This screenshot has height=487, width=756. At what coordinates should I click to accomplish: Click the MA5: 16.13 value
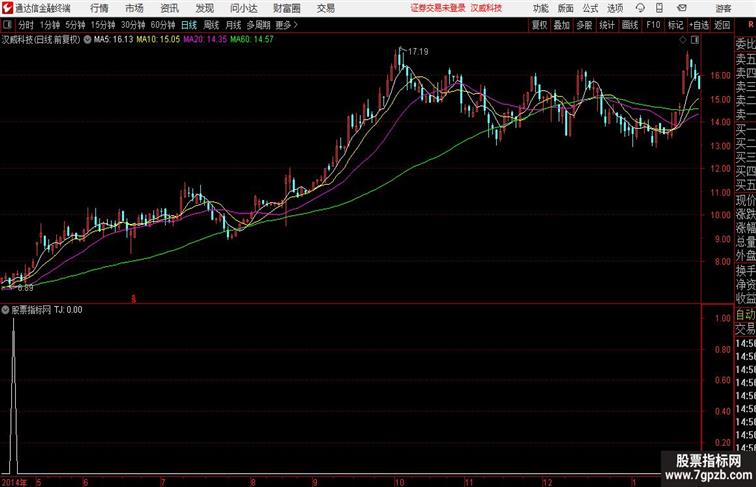point(113,40)
